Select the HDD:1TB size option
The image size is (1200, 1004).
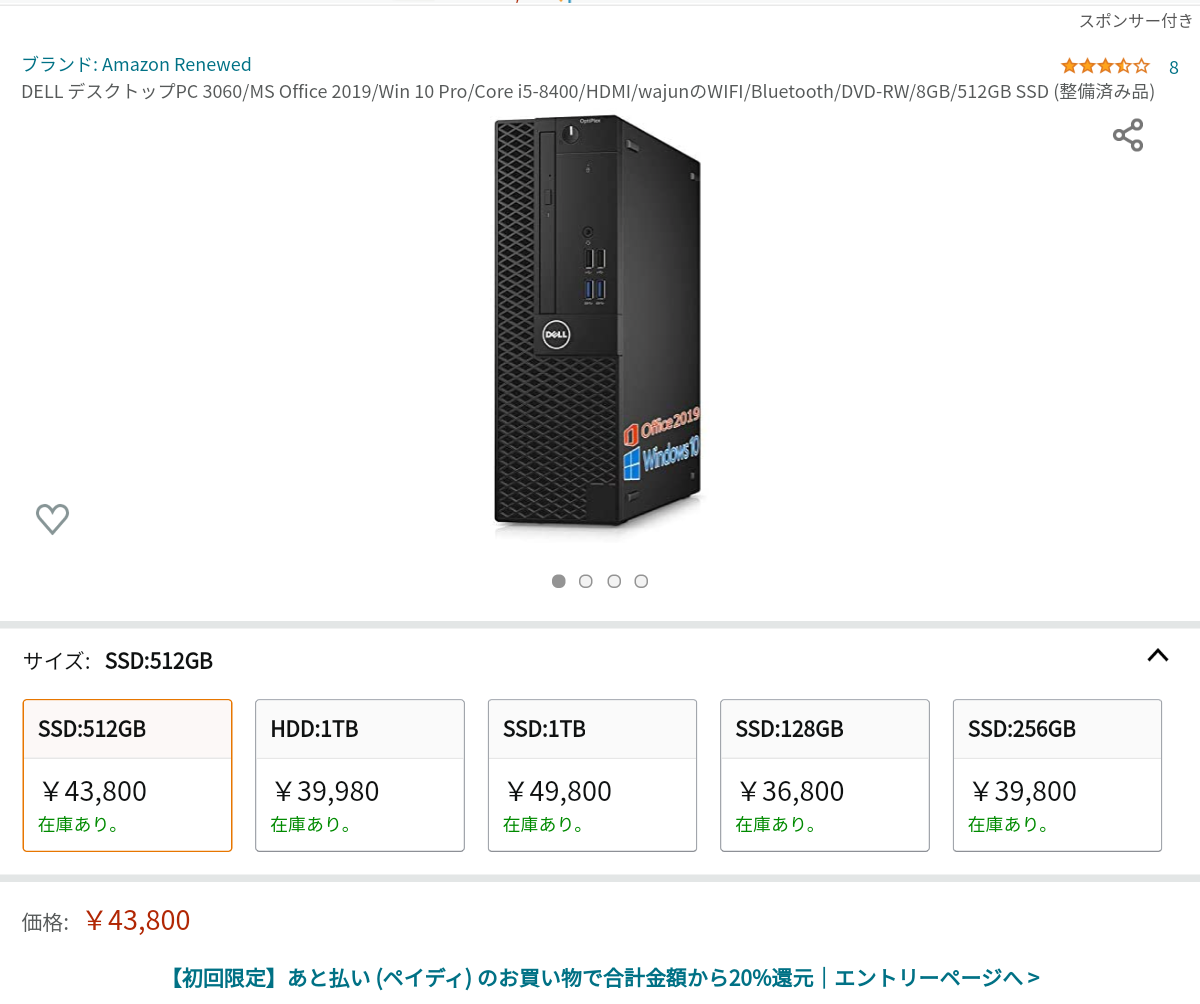(360, 775)
